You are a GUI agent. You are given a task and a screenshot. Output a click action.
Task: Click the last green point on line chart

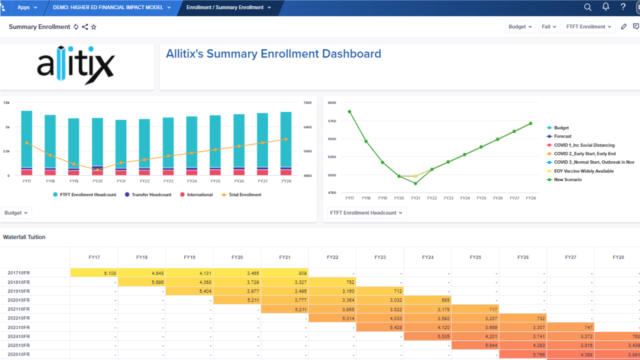click(x=531, y=123)
